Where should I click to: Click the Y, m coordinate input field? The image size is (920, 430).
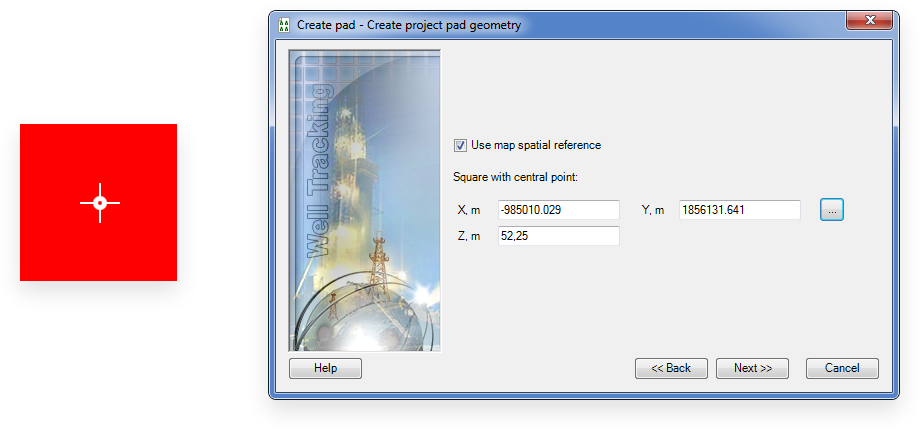740,209
